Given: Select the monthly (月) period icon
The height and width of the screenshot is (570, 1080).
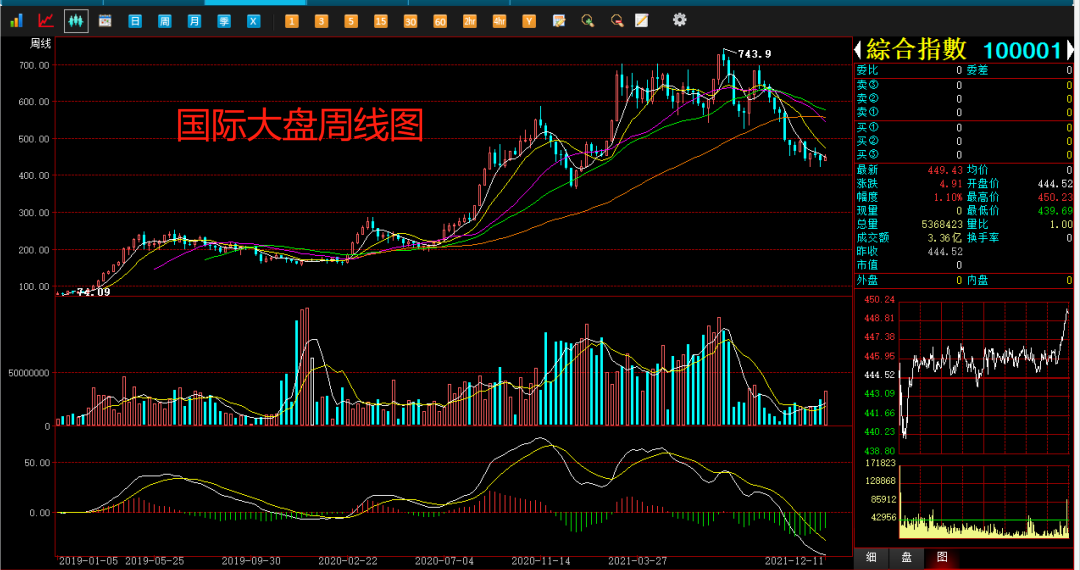Looking at the screenshot, I should (194, 21).
